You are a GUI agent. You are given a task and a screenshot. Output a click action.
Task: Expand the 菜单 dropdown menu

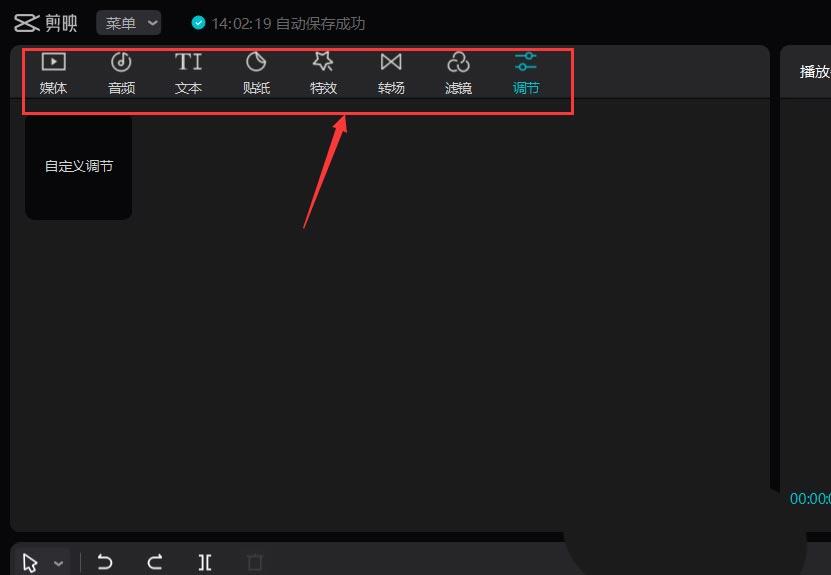tap(129, 23)
